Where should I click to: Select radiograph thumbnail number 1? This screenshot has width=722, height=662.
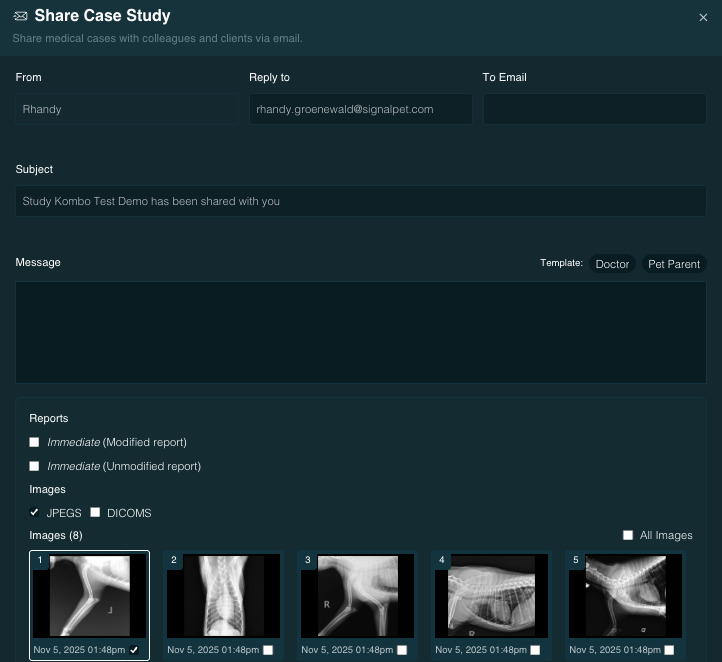tap(90, 596)
